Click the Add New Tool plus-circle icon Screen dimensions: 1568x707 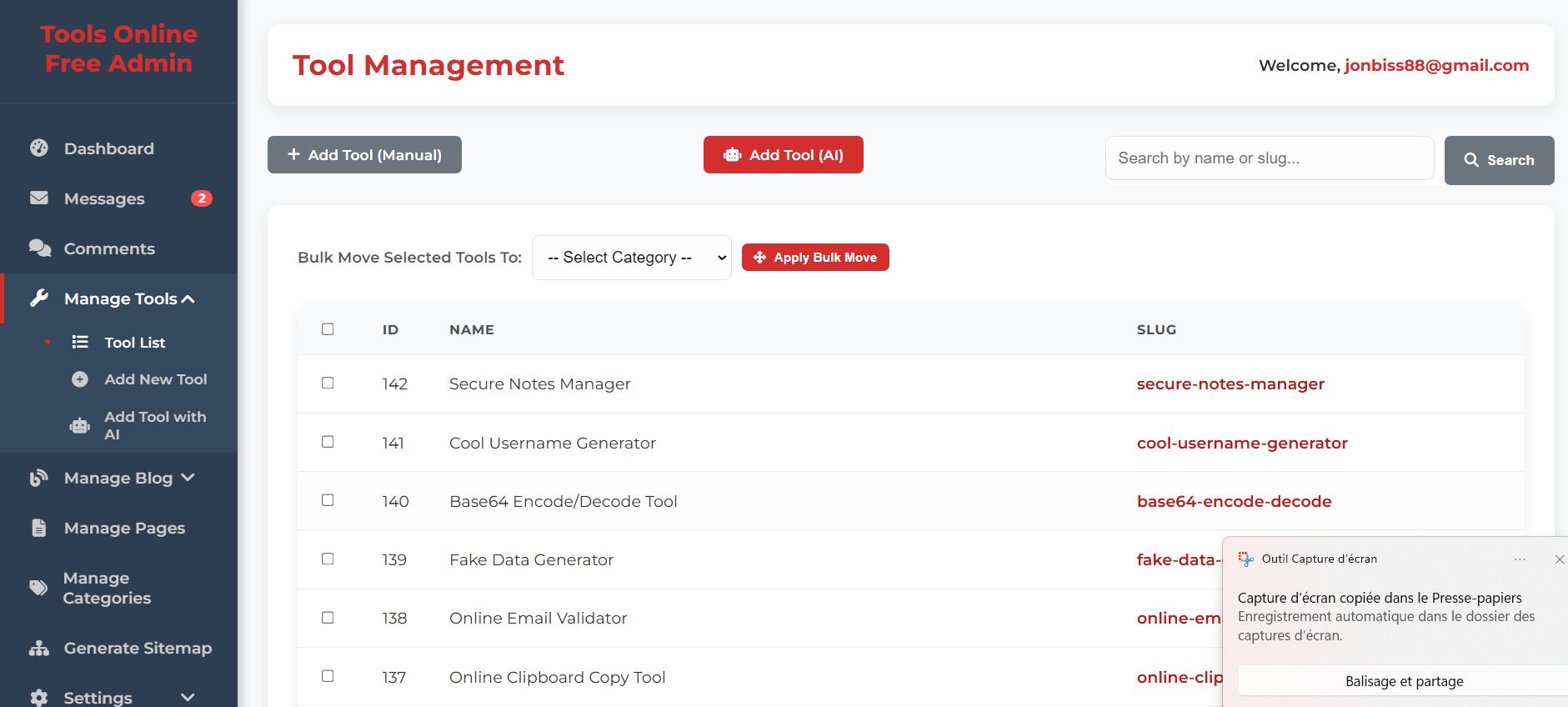(80, 379)
